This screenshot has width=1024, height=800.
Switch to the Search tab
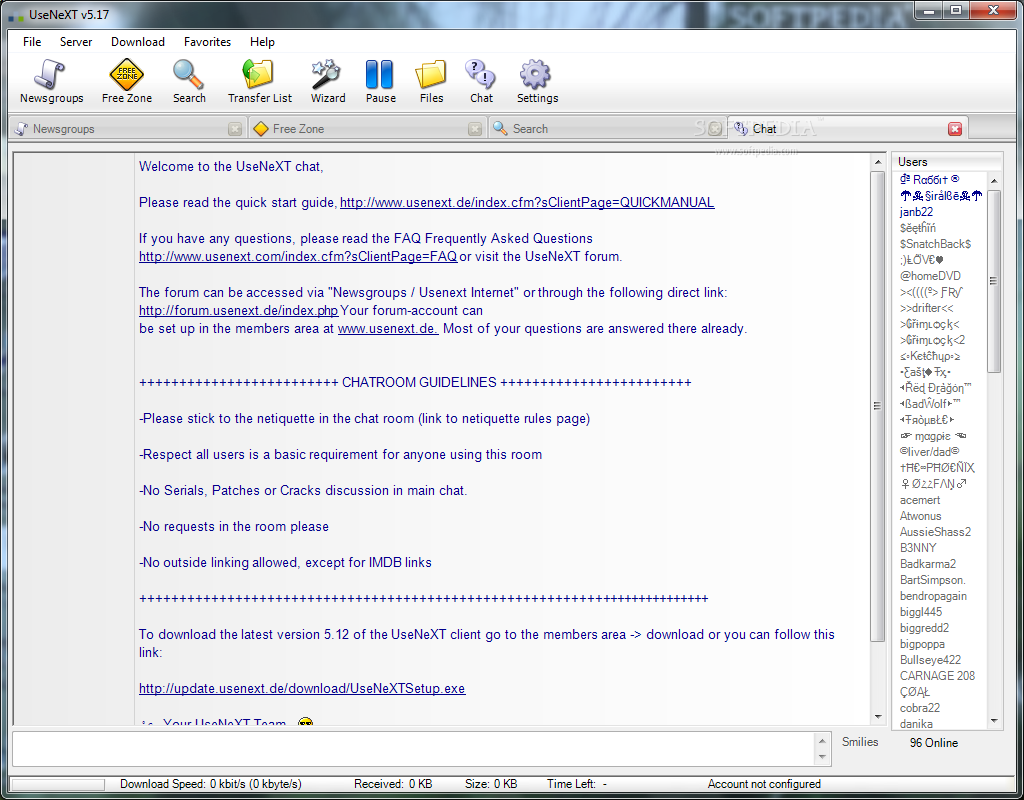[x=607, y=129]
